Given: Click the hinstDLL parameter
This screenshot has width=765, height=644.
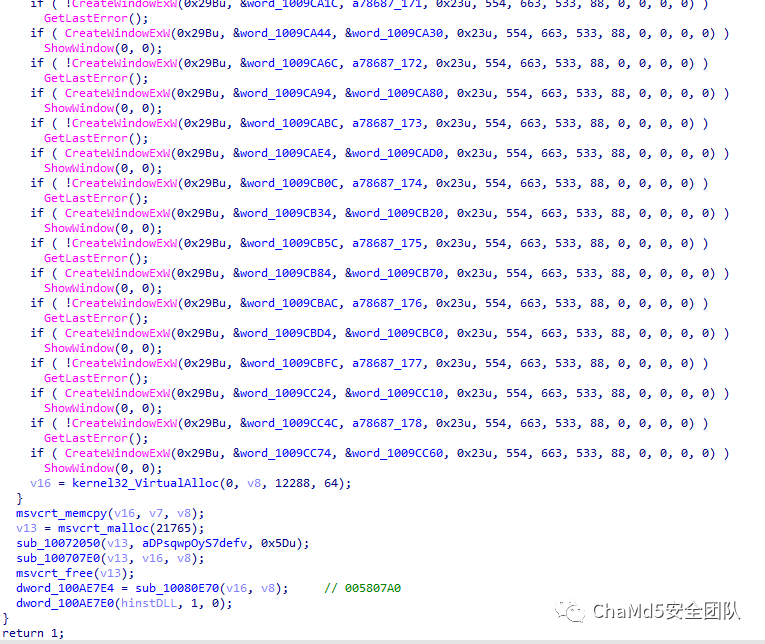Looking at the screenshot, I should coord(149,604).
